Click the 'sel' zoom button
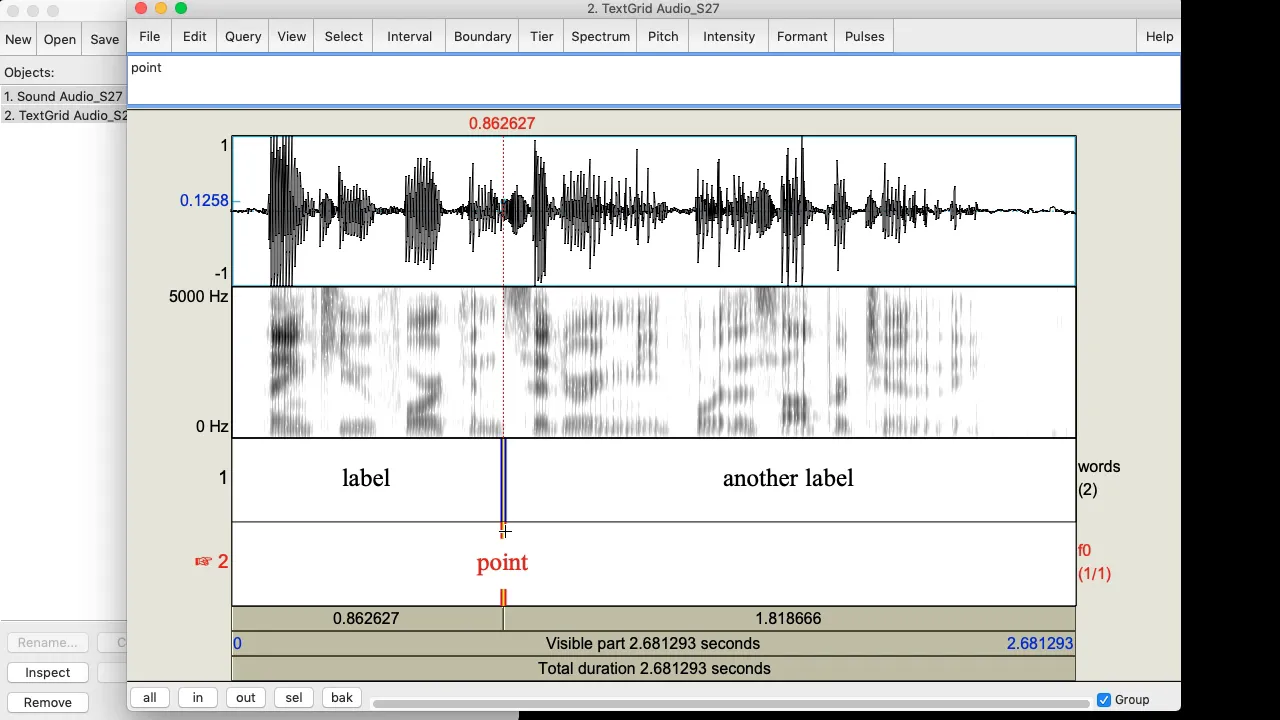The width and height of the screenshot is (1280, 720). click(293, 697)
